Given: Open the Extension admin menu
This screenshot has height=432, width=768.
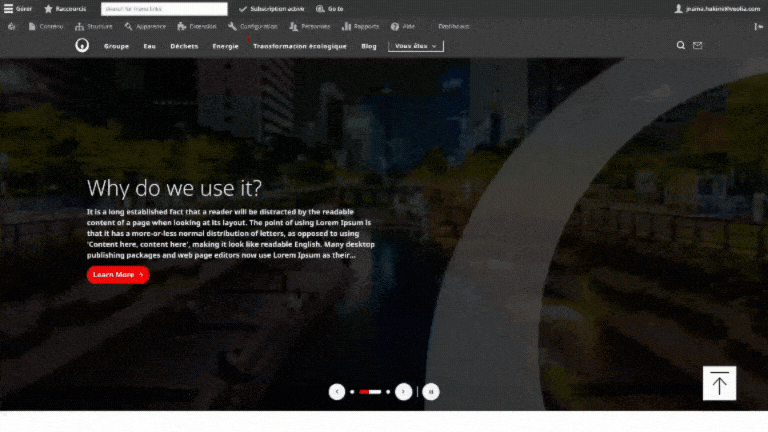Looking at the screenshot, I should coord(197,26).
